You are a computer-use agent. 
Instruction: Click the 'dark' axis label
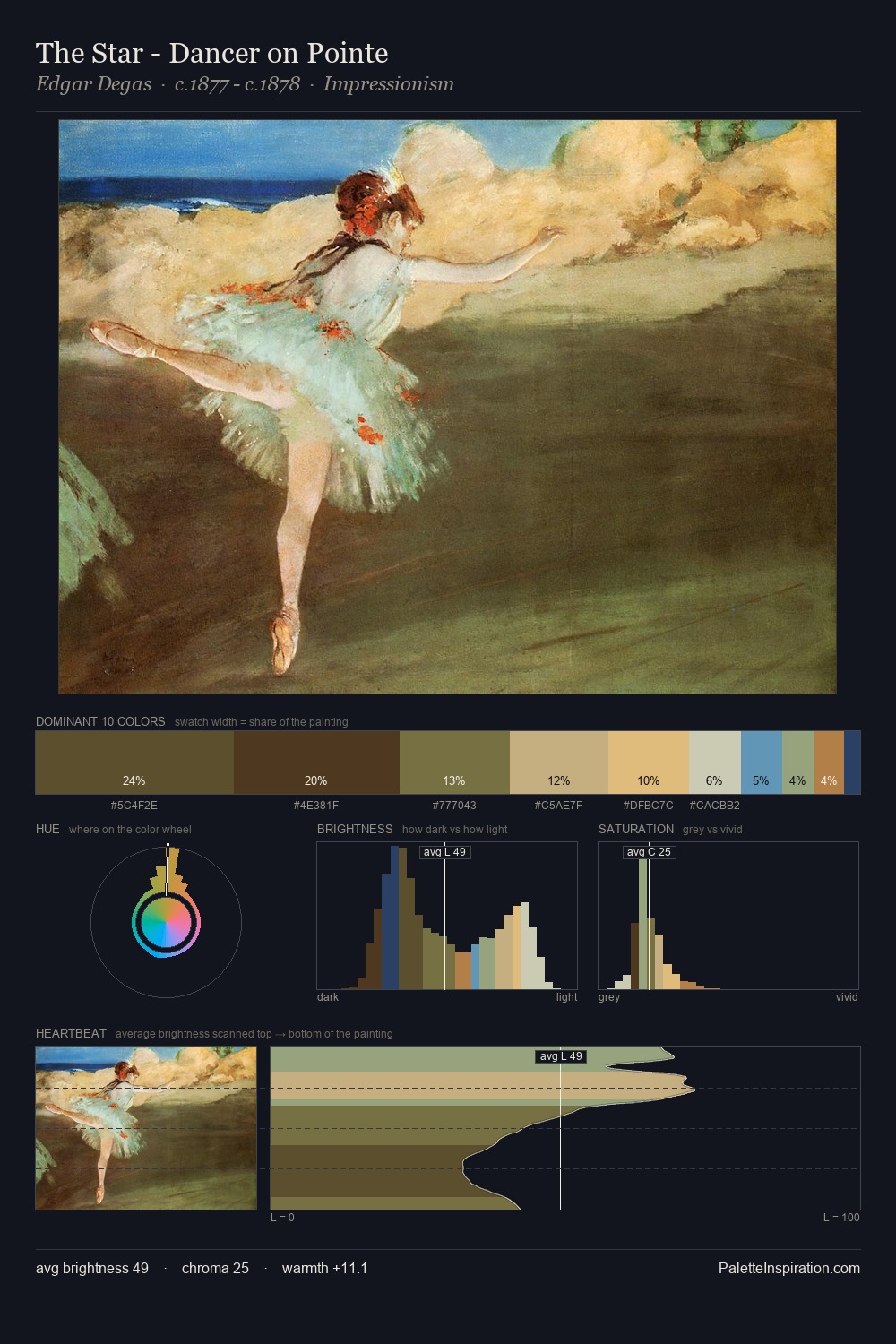pos(328,997)
